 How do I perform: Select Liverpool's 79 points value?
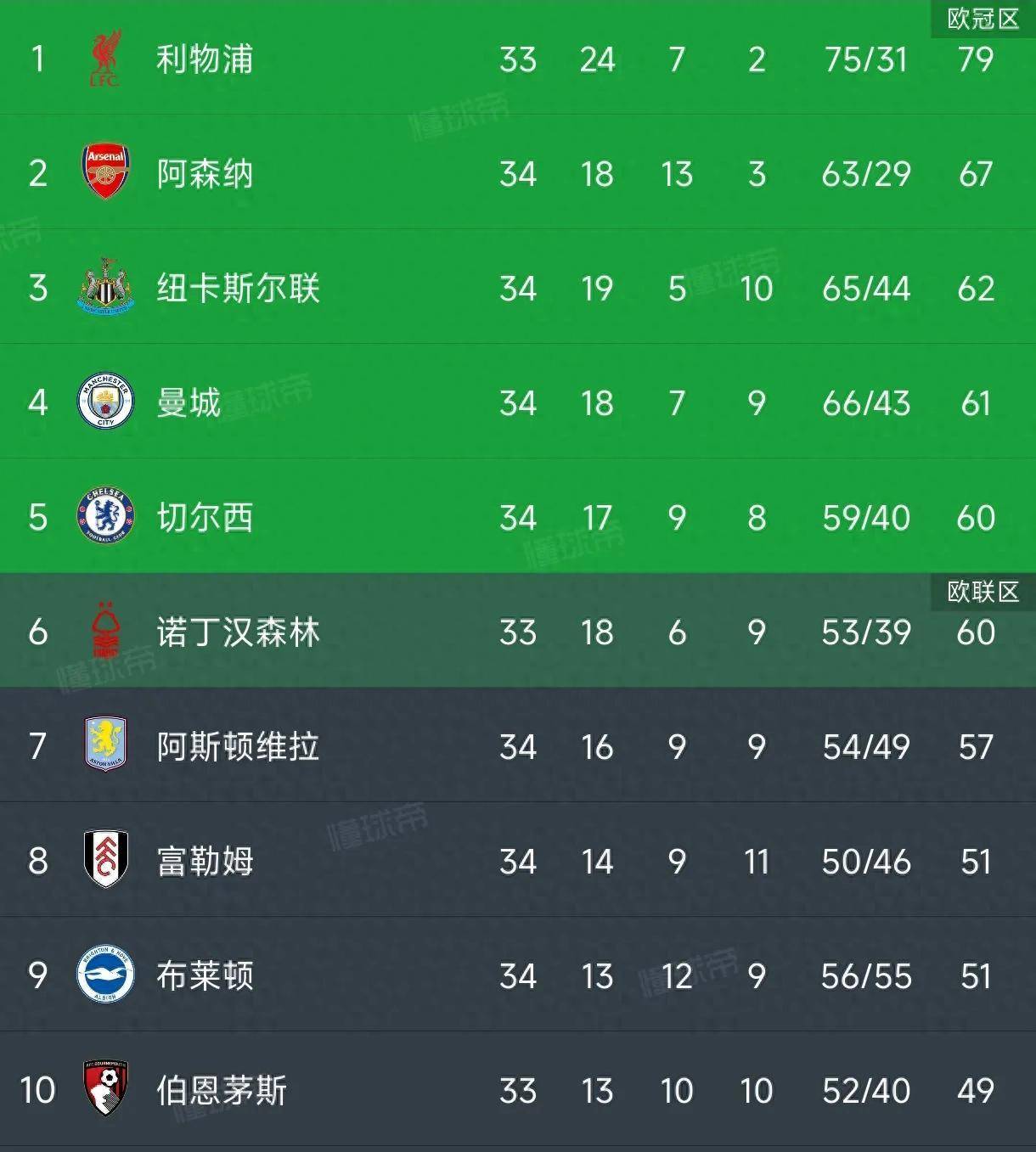[975, 59]
